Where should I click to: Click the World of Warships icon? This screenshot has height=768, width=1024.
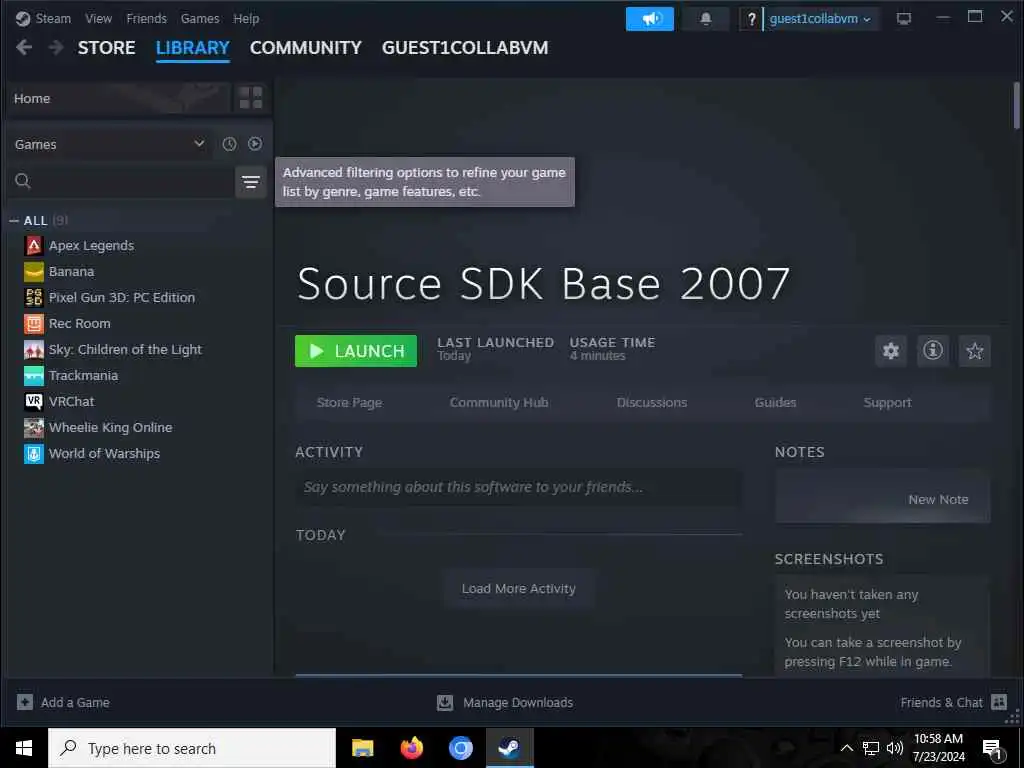[34, 453]
